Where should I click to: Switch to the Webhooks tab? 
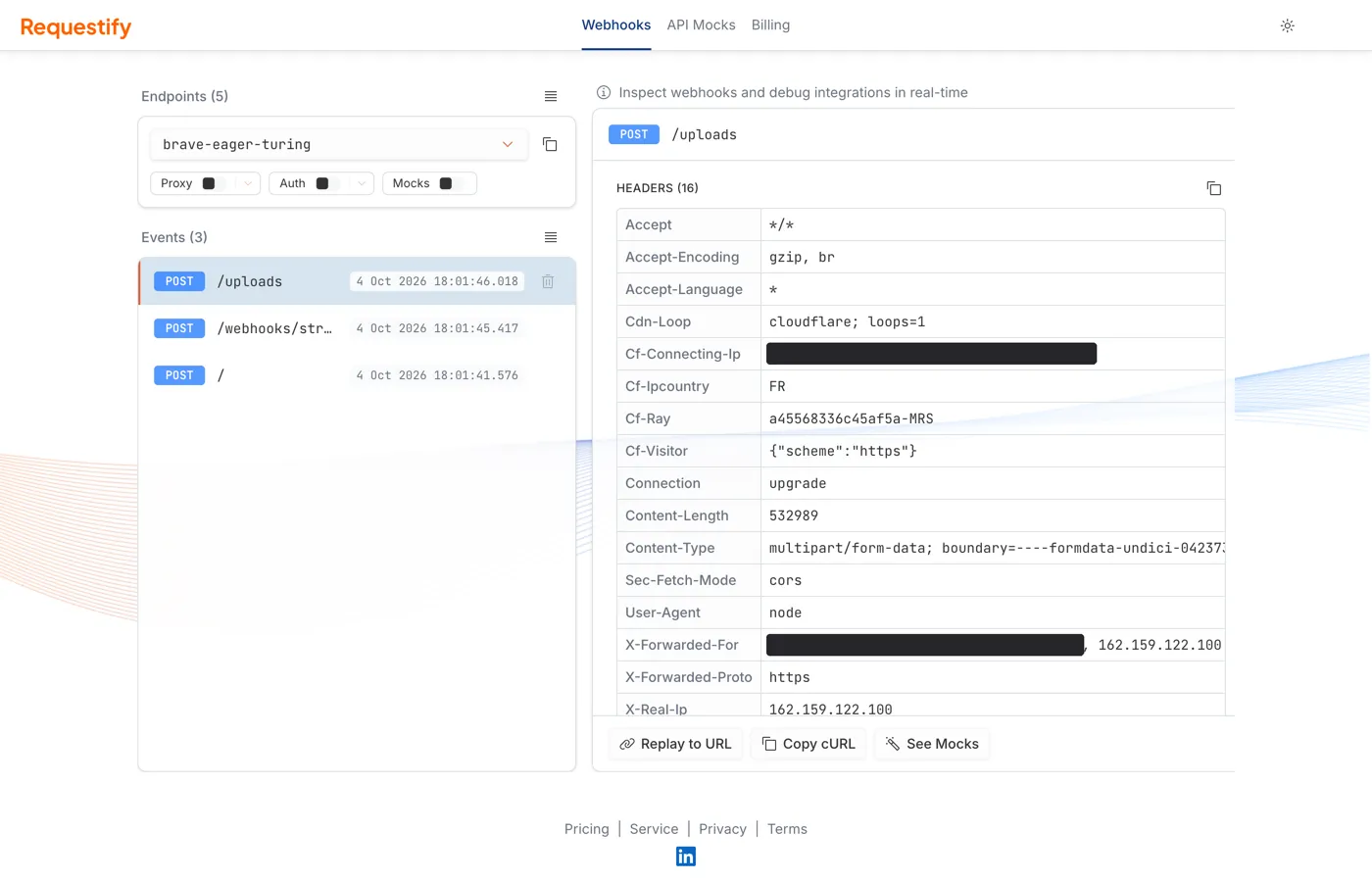tap(616, 25)
